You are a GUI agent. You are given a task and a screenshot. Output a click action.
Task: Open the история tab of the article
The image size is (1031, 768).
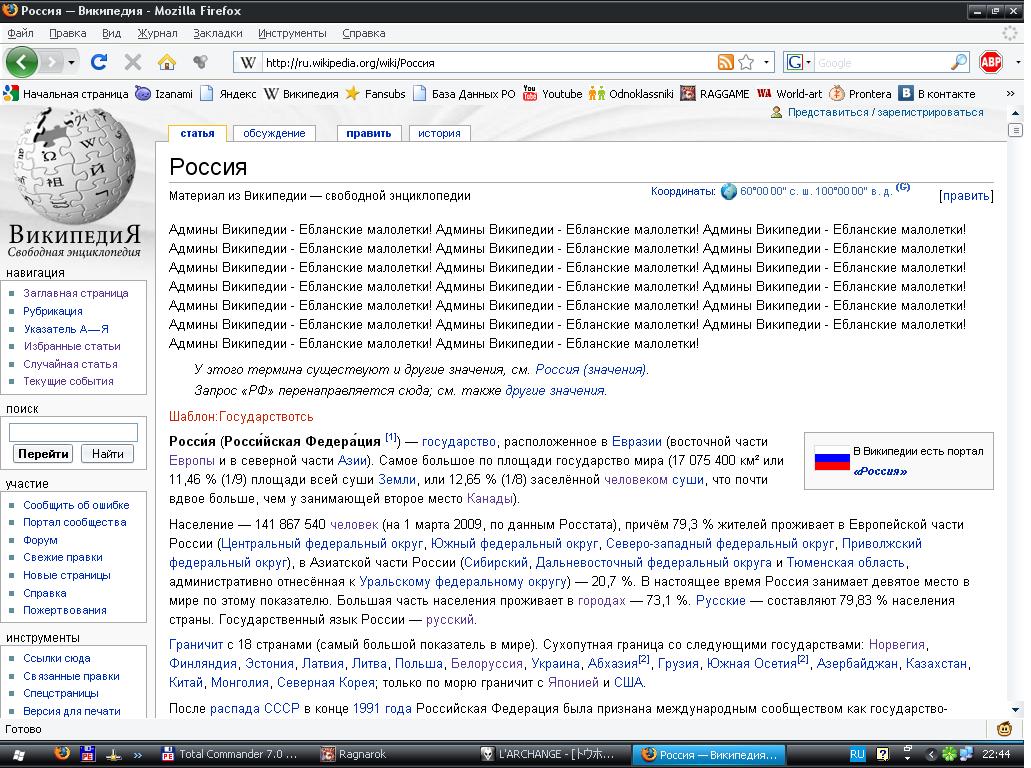pos(439,133)
